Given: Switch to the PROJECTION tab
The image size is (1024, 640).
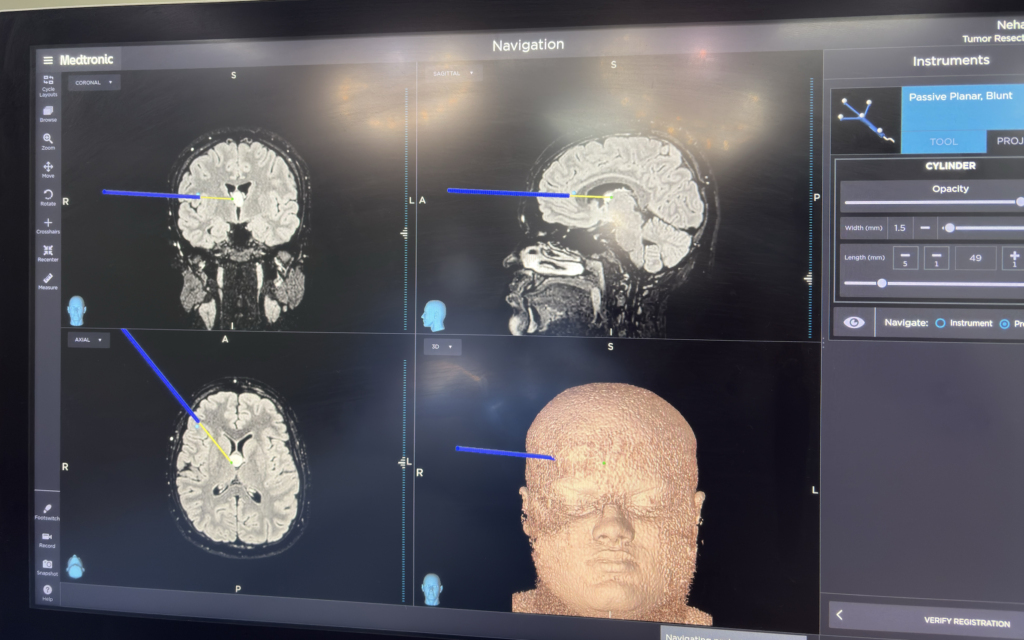Looking at the screenshot, I should coord(1008,142).
